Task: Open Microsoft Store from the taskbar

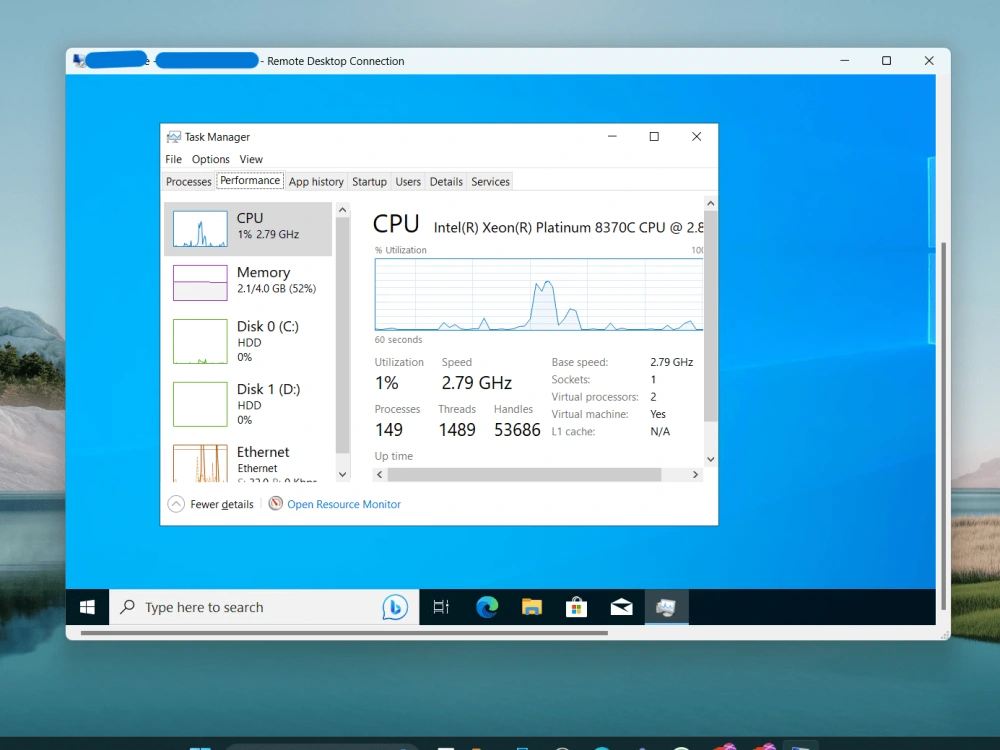Action: [x=576, y=607]
